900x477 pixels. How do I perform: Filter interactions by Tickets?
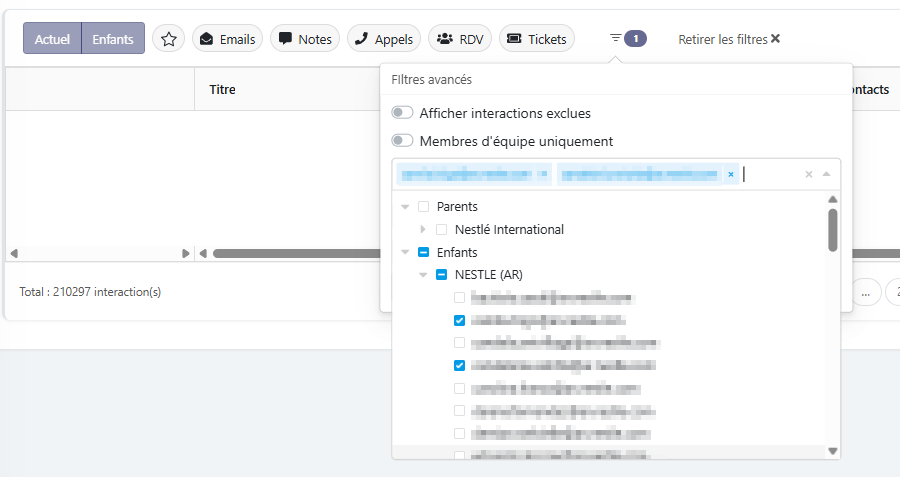tap(536, 39)
